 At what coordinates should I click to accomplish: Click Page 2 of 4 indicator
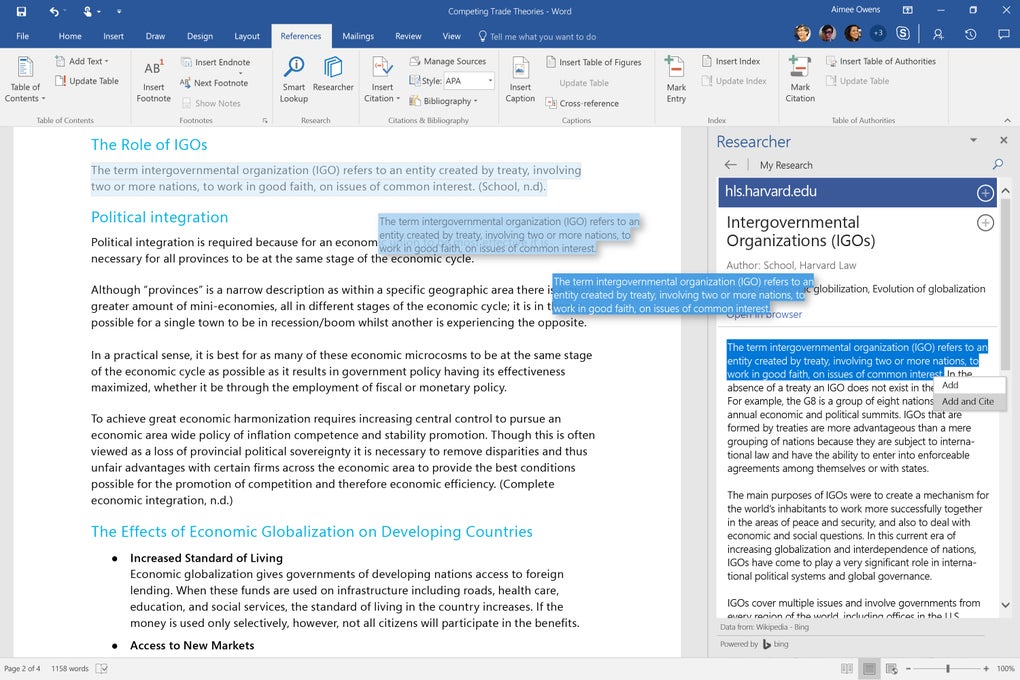click(x=22, y=668)
